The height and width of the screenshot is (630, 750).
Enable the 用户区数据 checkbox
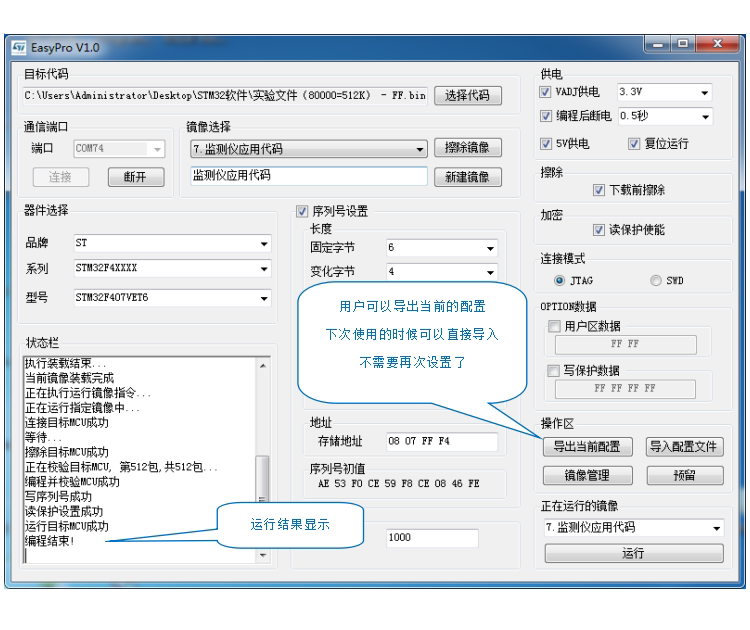pos(554,326)
